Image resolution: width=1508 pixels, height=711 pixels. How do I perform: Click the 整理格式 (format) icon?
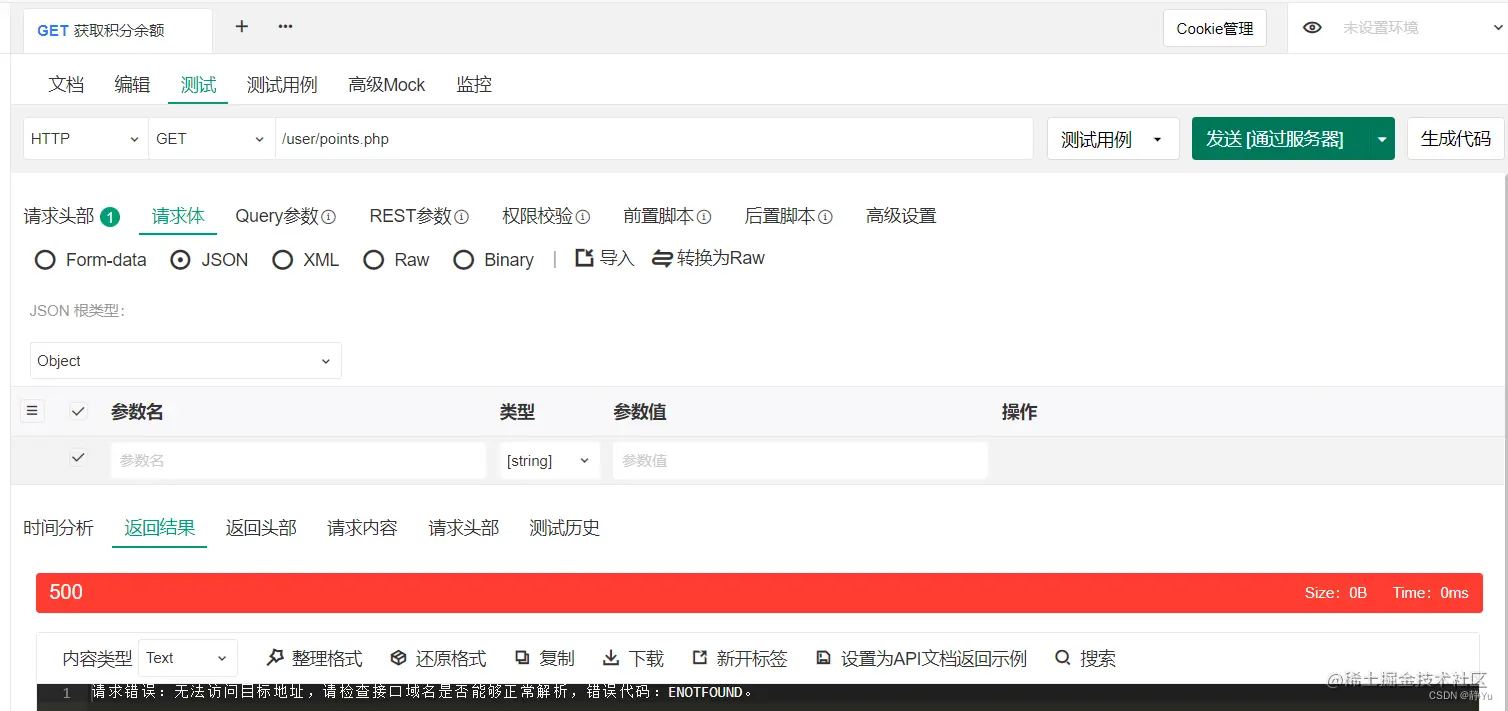tap(274, 657)
